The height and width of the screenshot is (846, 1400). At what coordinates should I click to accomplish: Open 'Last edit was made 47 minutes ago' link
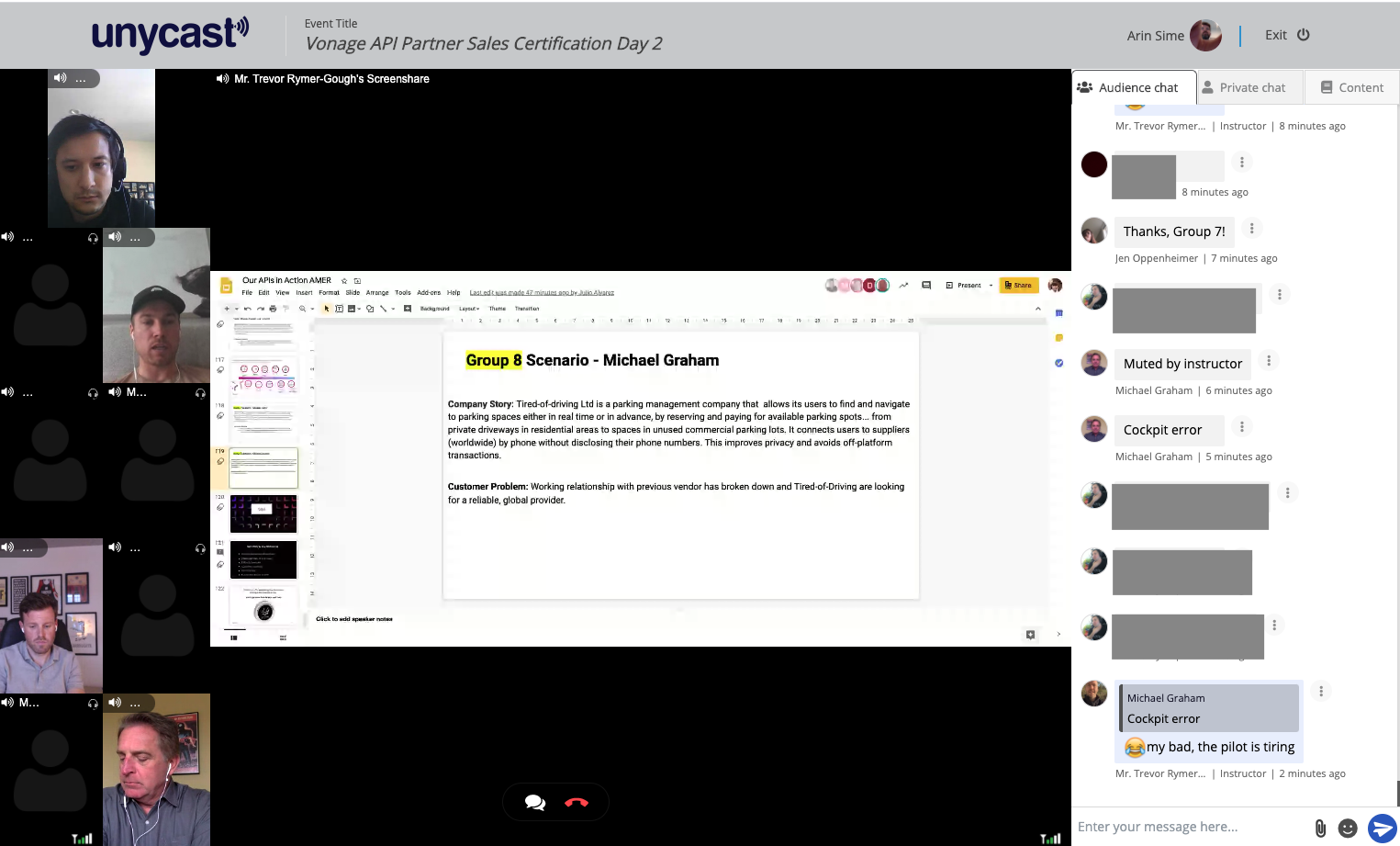542,293
